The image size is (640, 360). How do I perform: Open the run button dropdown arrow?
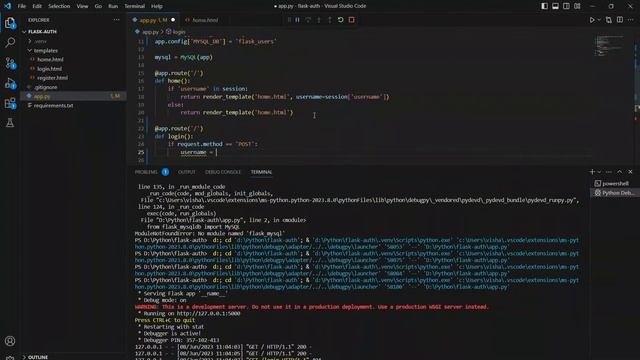pyautogui.click(x=599, y=20)
